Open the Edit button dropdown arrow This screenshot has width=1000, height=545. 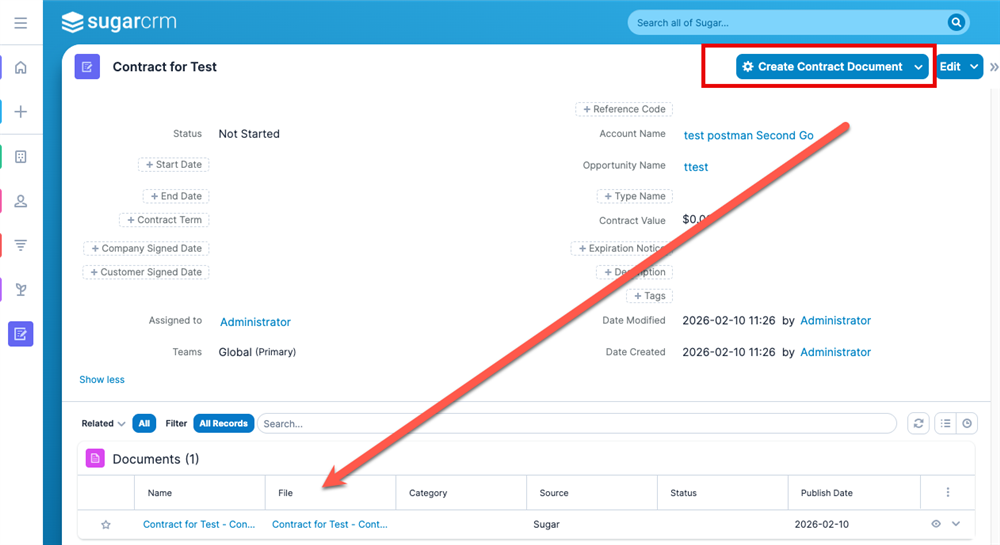[x=974, y=67]
